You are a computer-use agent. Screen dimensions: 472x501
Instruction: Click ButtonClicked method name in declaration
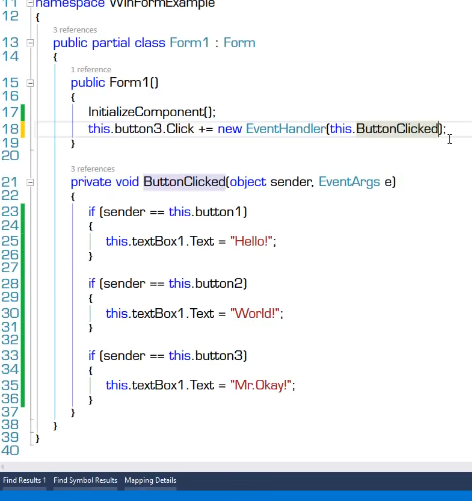click(x=184, y=182)
